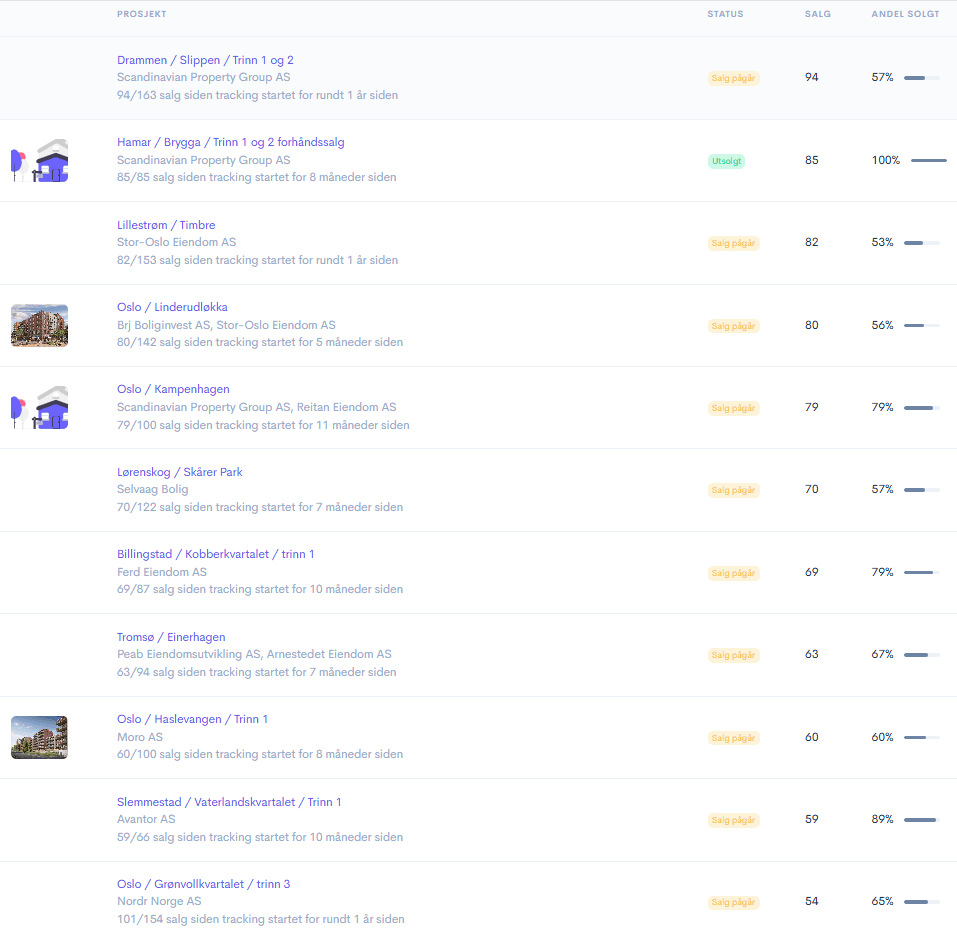Select the developer text 'Moro AS'
This screenshot has width=957, height=933.
point(140,737)
